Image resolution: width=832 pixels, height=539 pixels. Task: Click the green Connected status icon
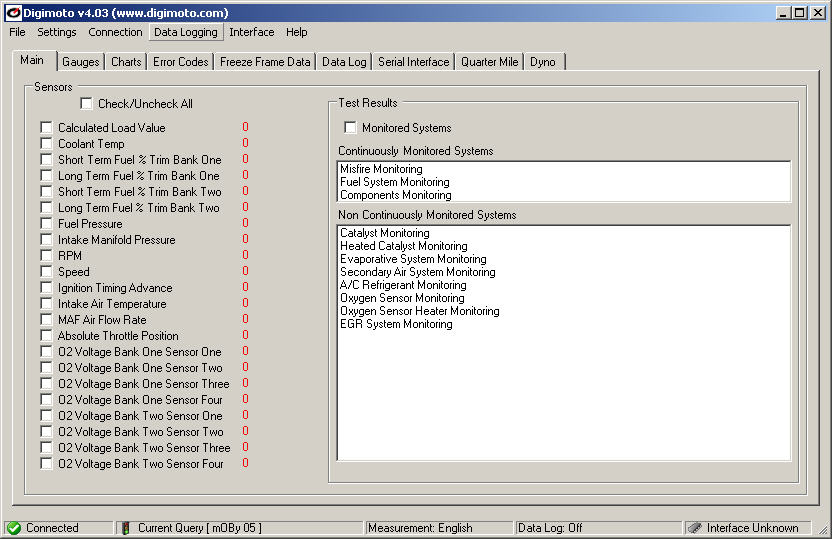pyautogui.click(x=13, y=528)
